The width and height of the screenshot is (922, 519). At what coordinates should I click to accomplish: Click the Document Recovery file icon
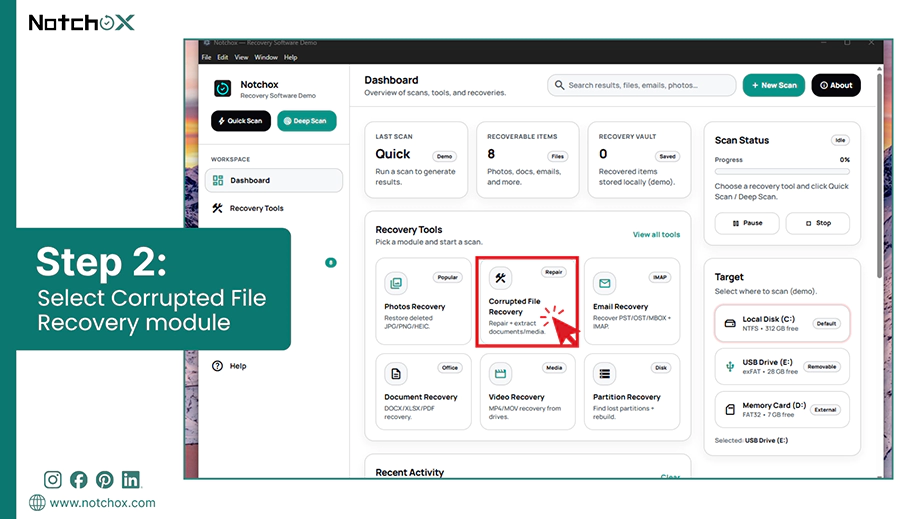pos(396,374)
